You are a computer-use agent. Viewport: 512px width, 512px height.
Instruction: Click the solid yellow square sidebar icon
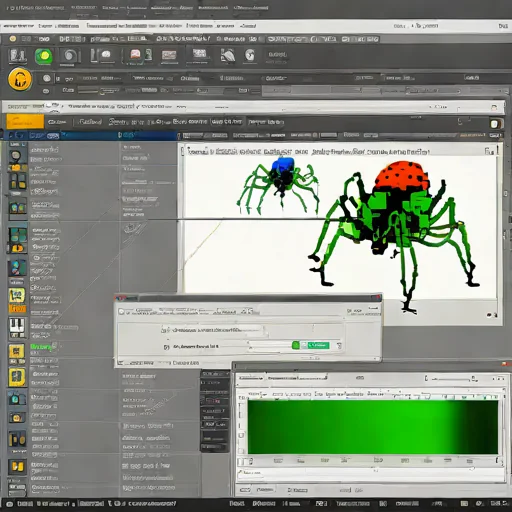(x=17, y=377)
